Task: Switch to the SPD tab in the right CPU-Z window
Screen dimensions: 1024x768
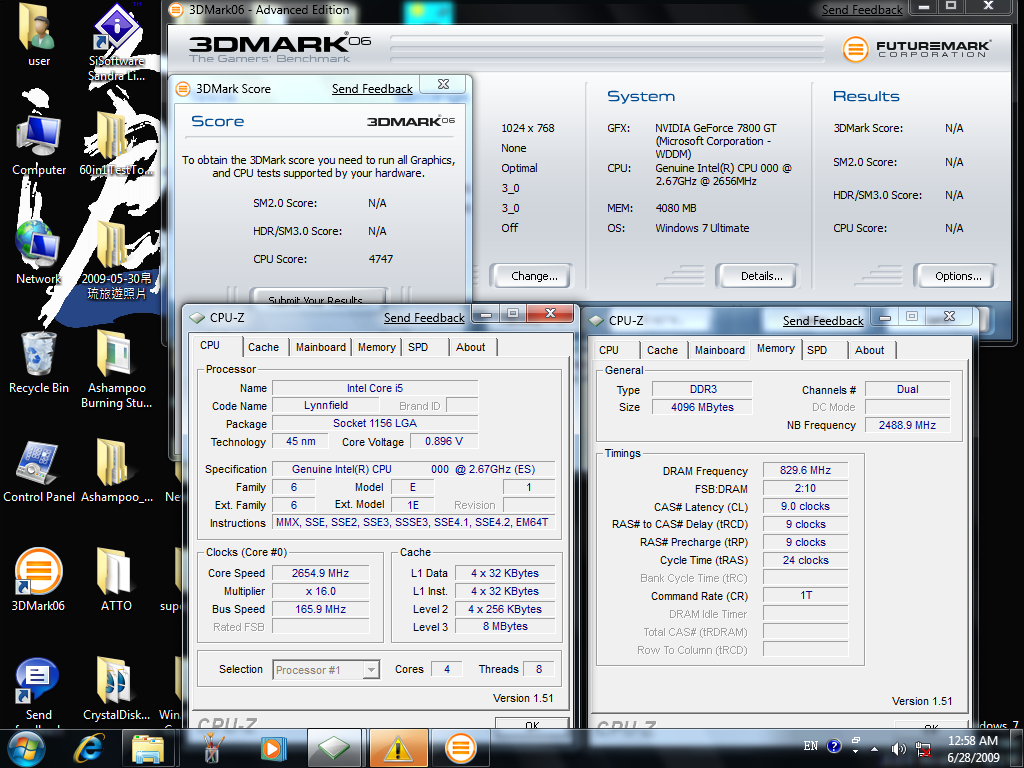Action: click(x=817, y=350)
